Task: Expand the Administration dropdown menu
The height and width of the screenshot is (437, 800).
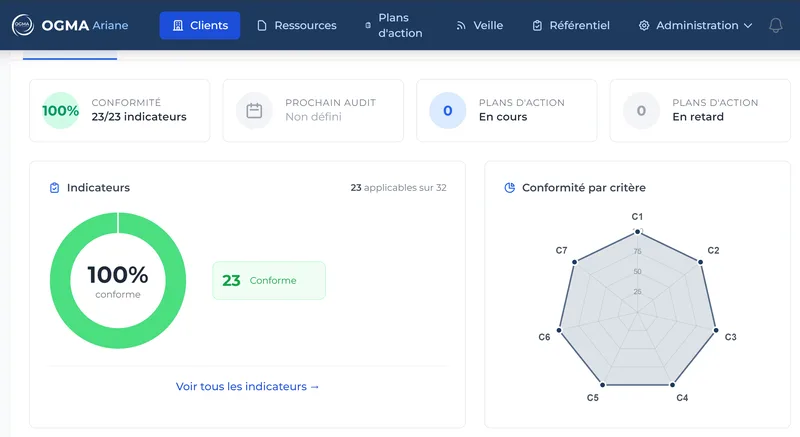Action: 695,25
